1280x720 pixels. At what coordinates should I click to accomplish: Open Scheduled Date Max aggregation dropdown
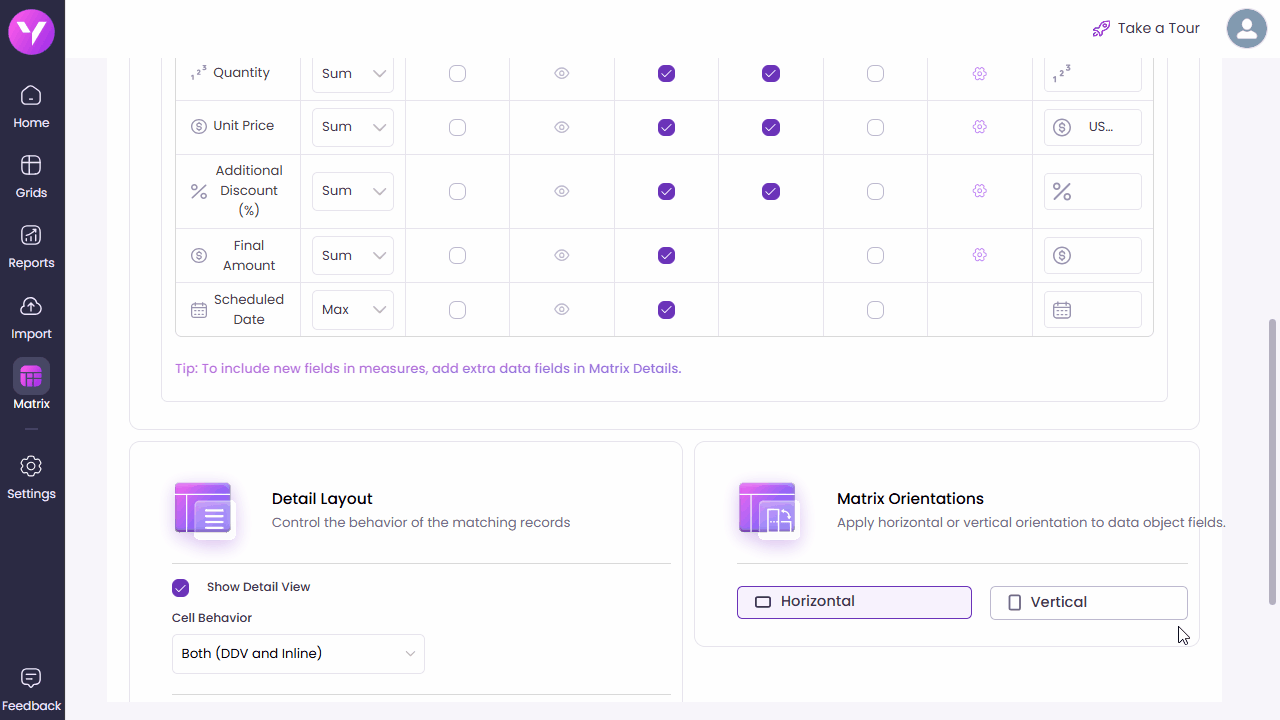(x=353, y=310)
